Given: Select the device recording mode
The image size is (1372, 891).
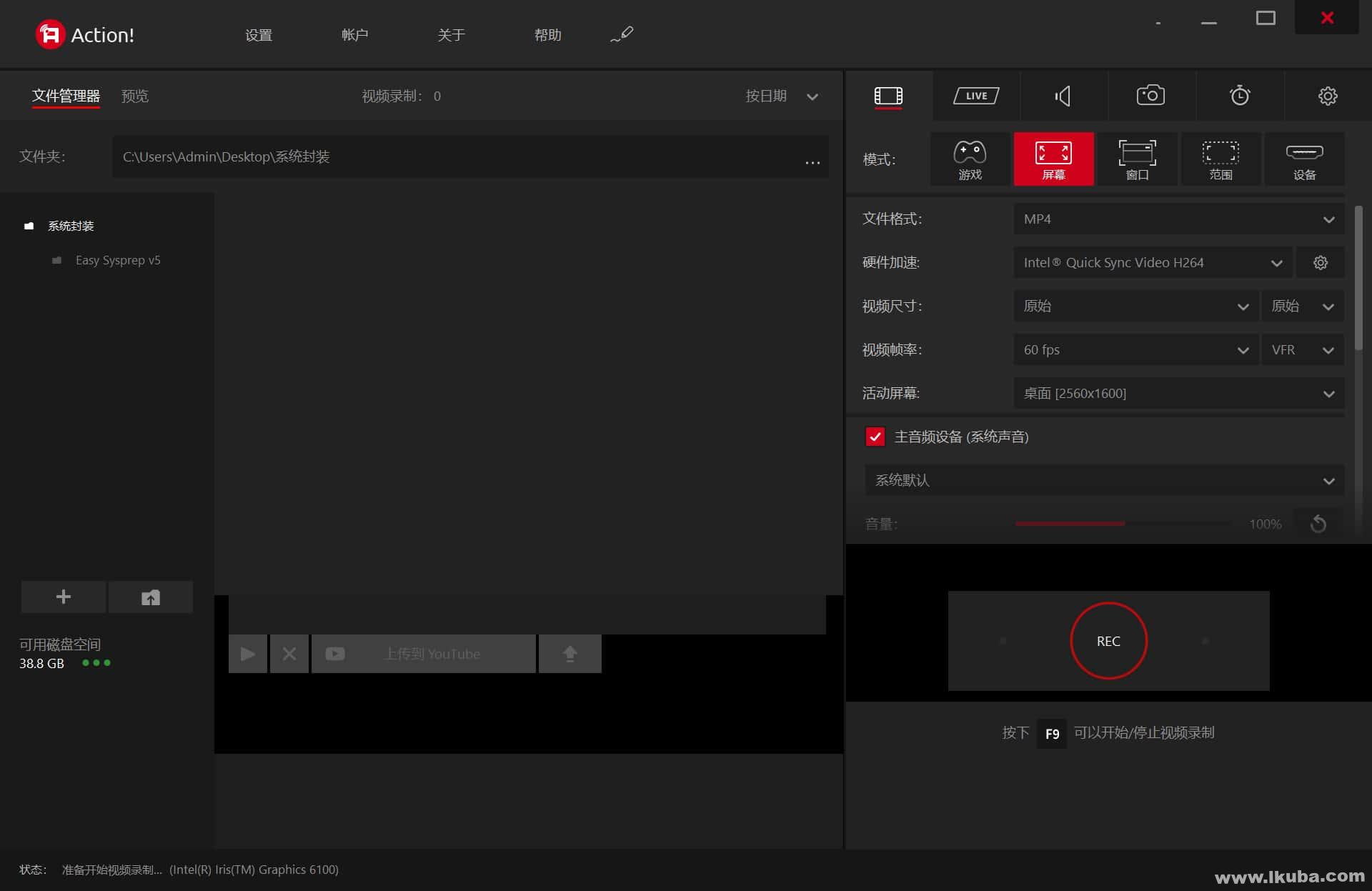Looking at the screenshot, I should tap(1304, 159).
